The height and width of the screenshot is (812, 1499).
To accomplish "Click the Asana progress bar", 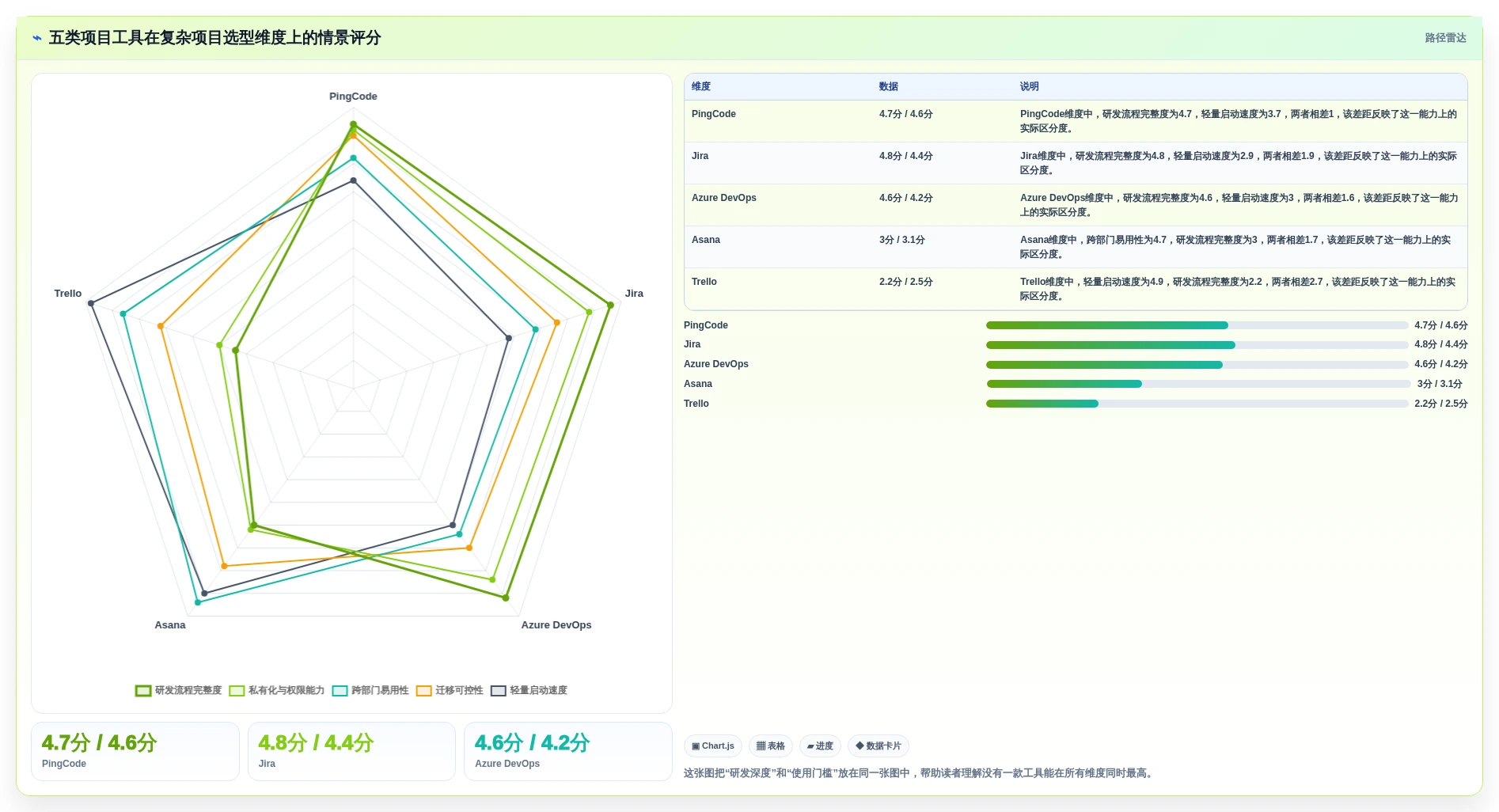I will [x=1198, y=384].
